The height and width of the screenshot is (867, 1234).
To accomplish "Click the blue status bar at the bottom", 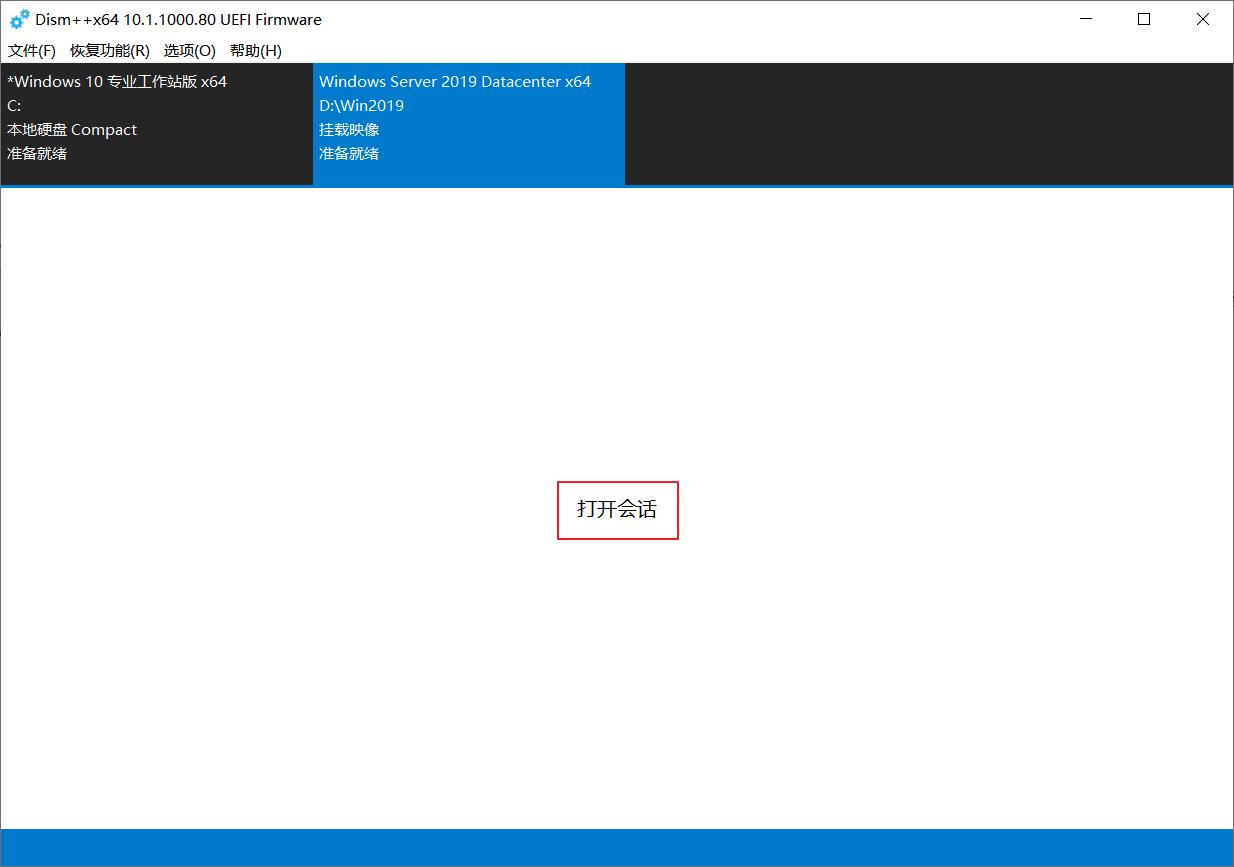I will [617, 845].
